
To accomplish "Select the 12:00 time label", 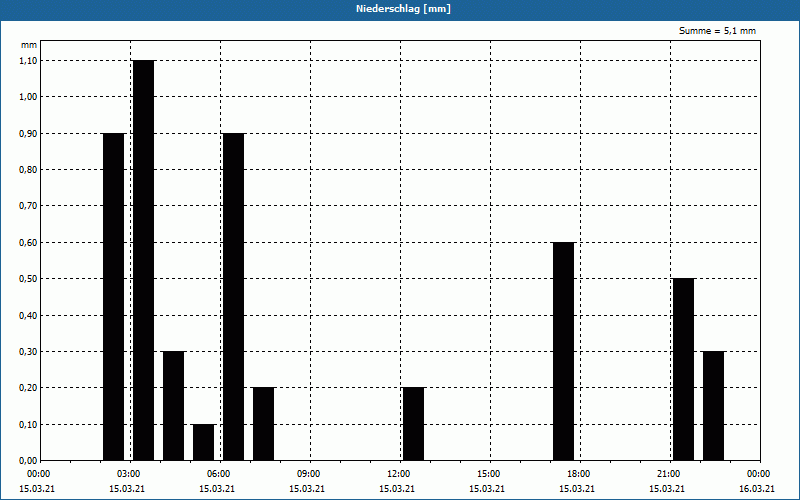I will tap(399, 474).
